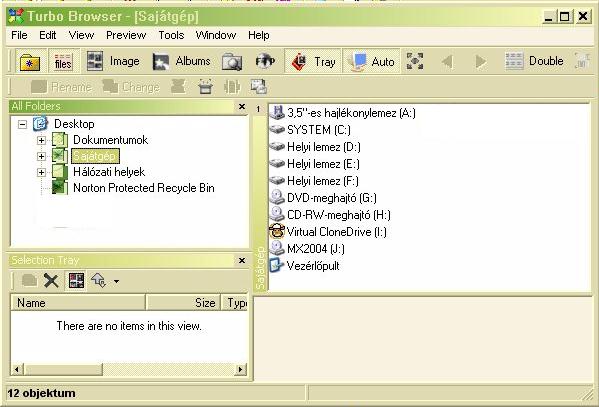Viewport: 599px width, 407px height.
Task: Open the Help menu
Action: (x=259, y=35)
